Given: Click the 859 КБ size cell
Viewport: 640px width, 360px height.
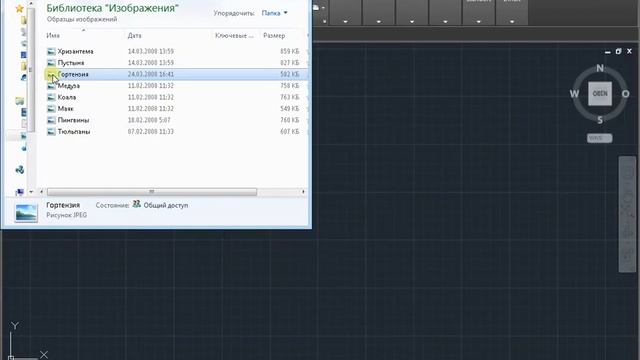Looking at the screenshot, I should point(289,51).
